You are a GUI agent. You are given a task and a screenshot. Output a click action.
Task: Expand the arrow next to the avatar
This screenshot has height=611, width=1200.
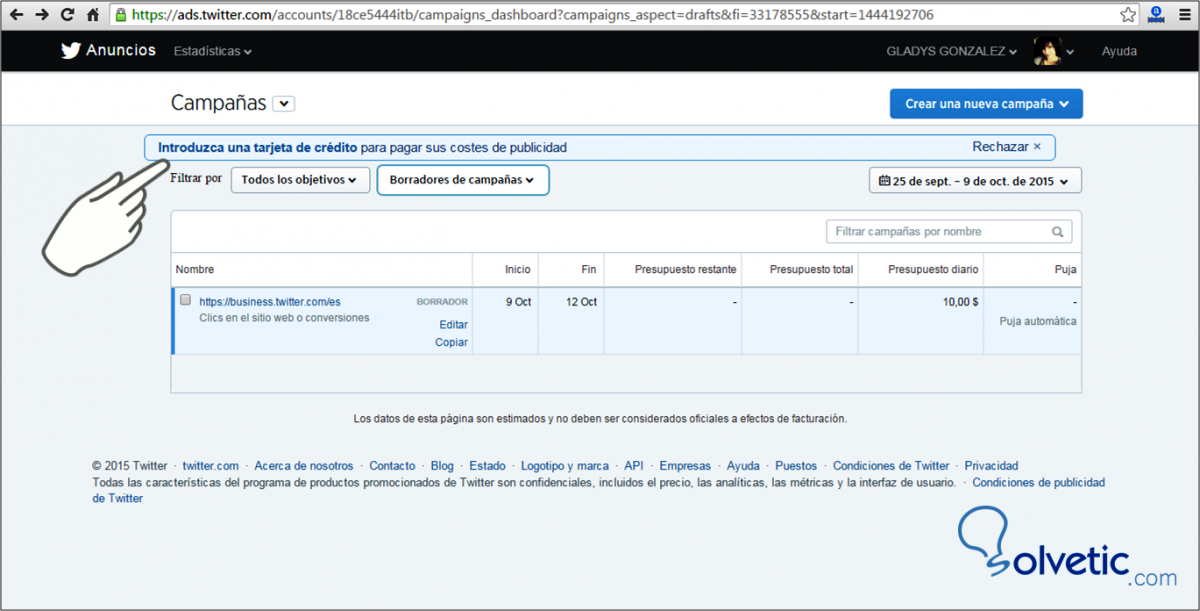click(1071, 52)
